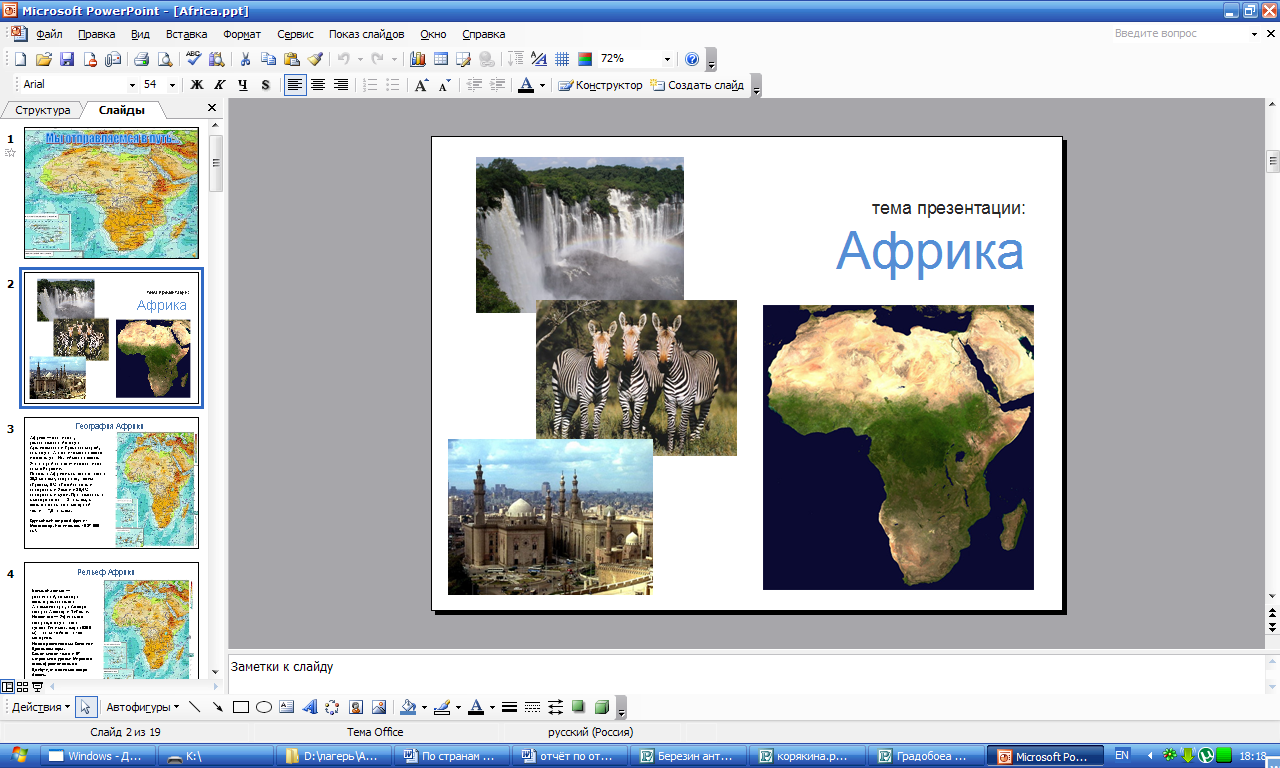Increase font size with large A icon
The width and height of the screenshot is (1280, 768).
pyautogui.click(x=421, y=85)
